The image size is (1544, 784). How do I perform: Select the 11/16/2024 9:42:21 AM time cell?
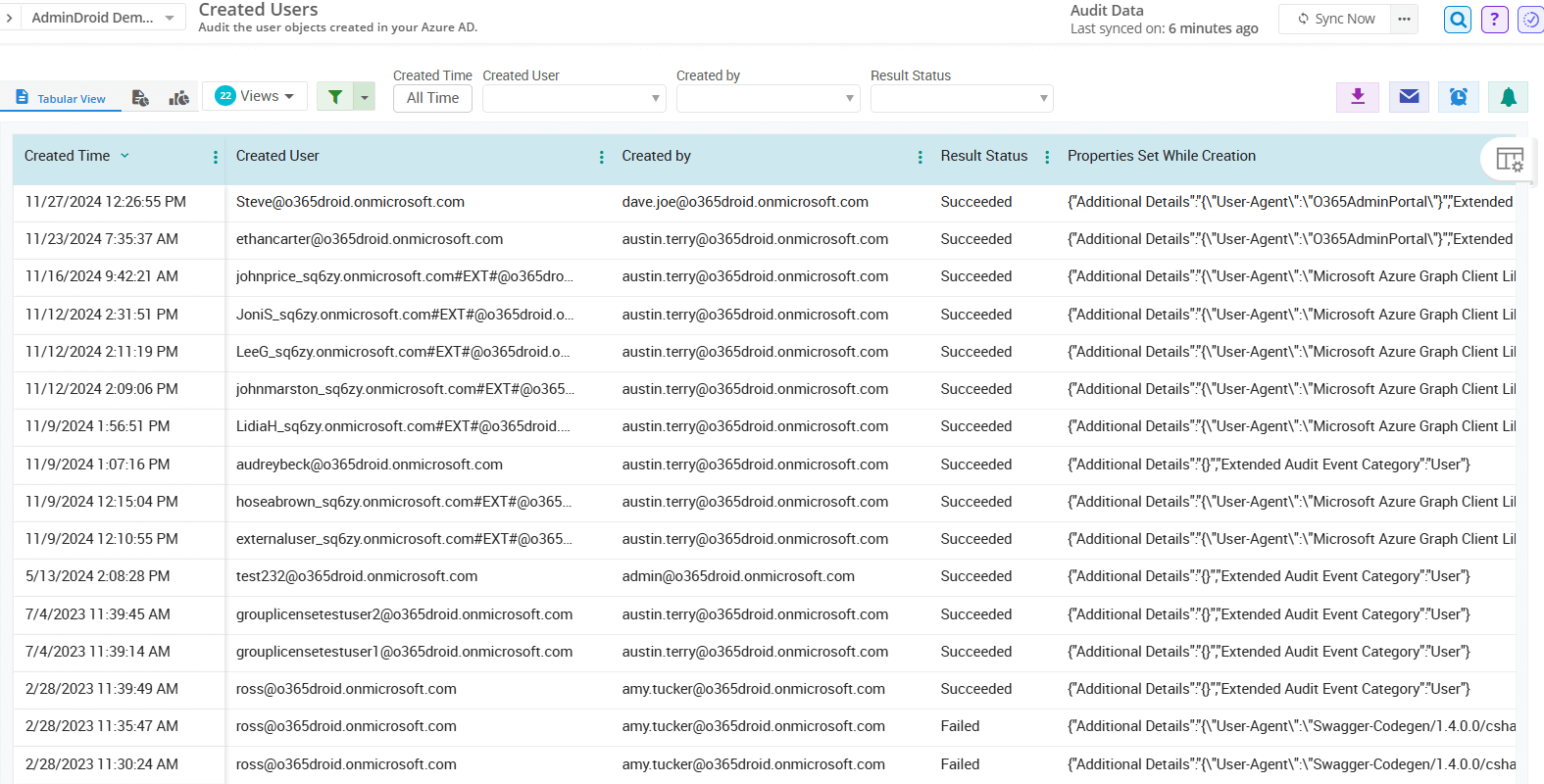click(x=102, y=276)
